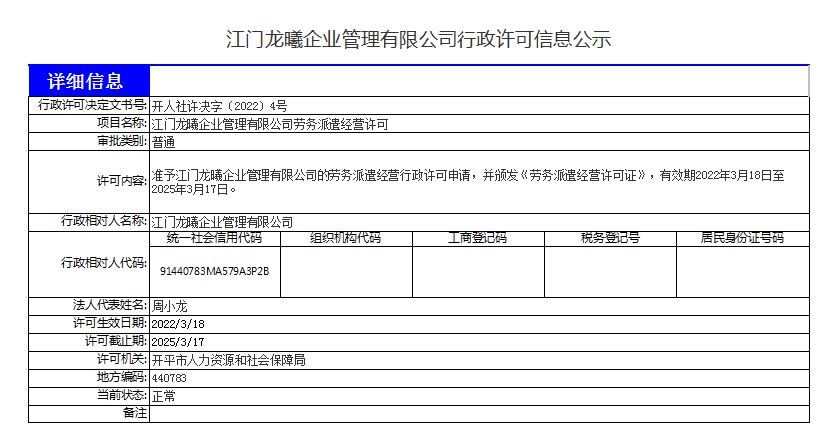Click the 工商登记码 column header
The height and width of the screenshot is (445, 837).
[x=477, y=238]
